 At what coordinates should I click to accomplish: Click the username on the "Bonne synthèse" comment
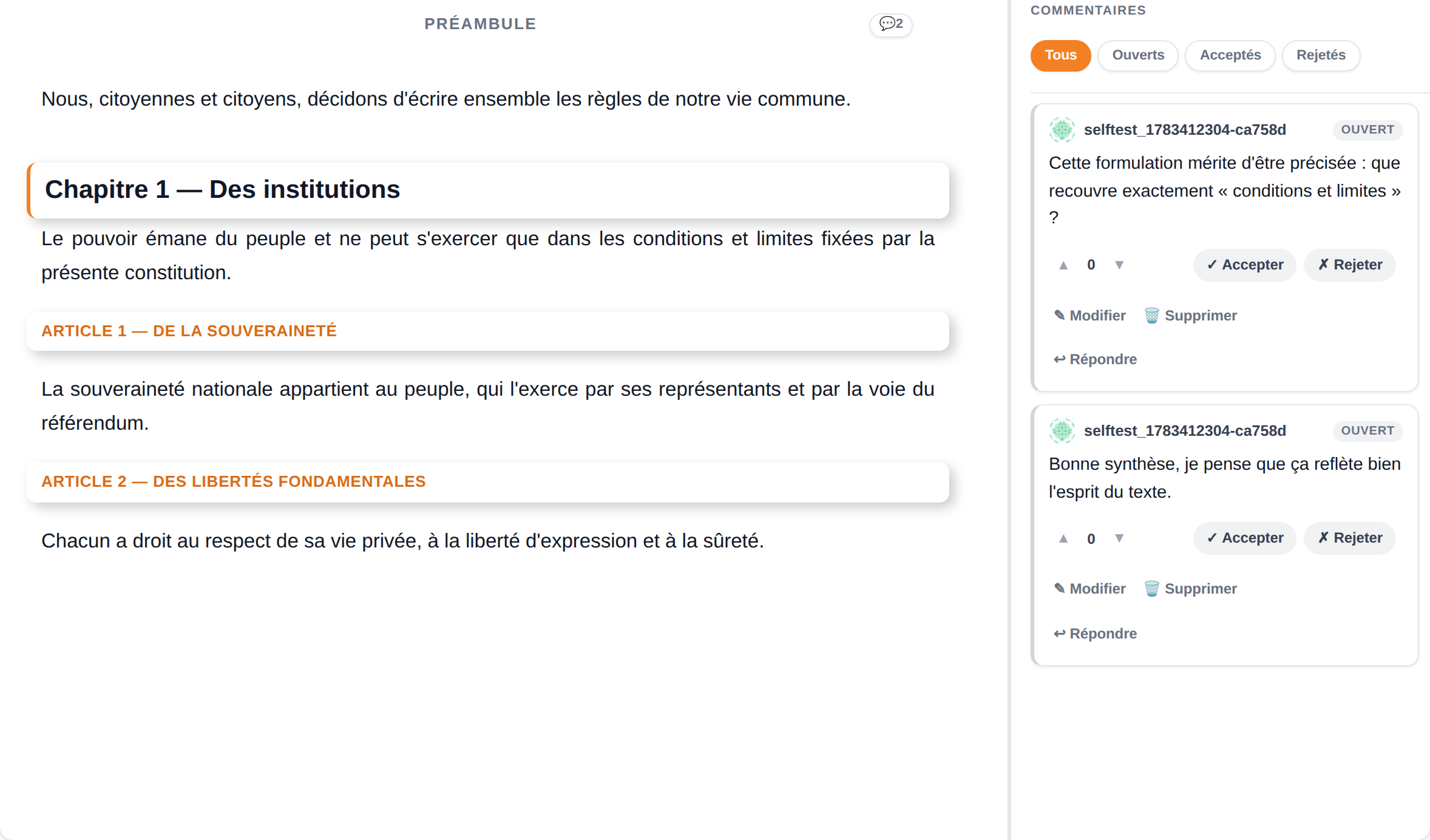[x=1185, y=431]
